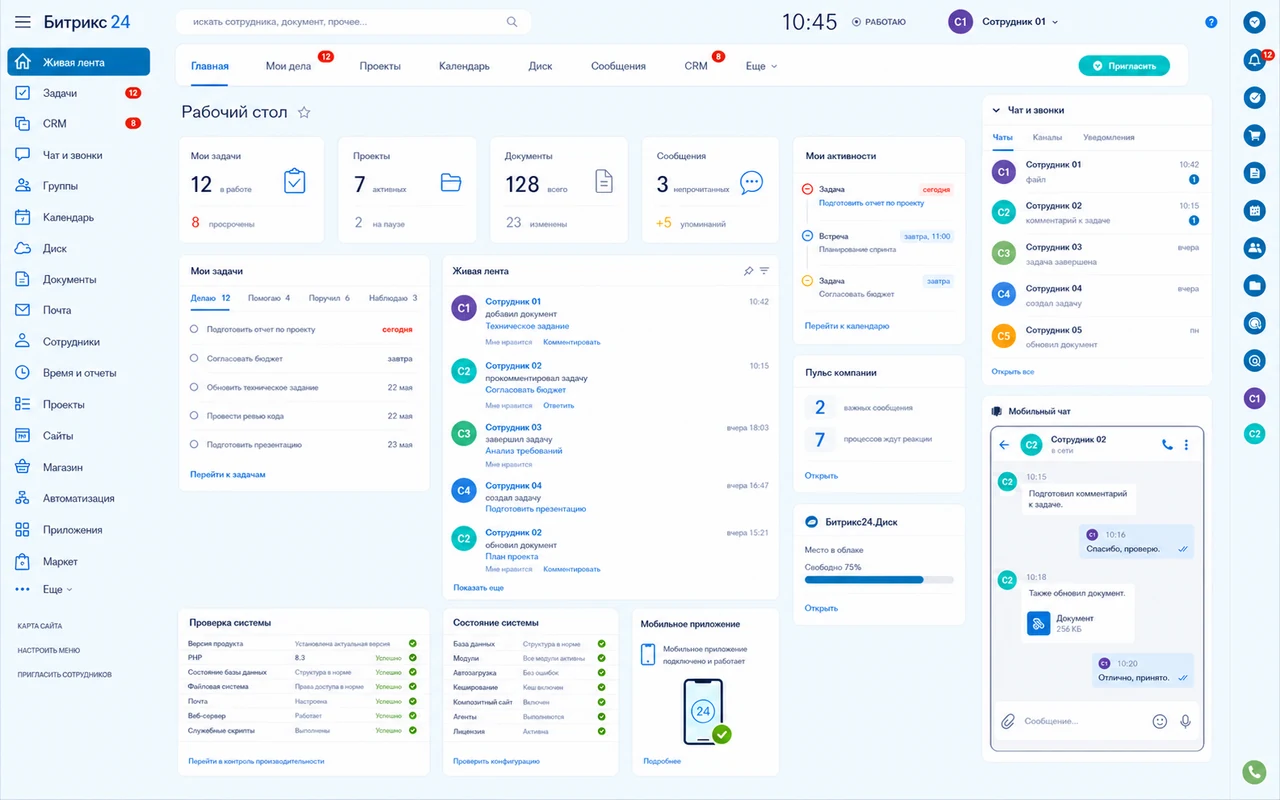Click the Битрикс24.Диск storage progress bar
Viewport: 1280px width, 800px height.
[x=879, y=579]
